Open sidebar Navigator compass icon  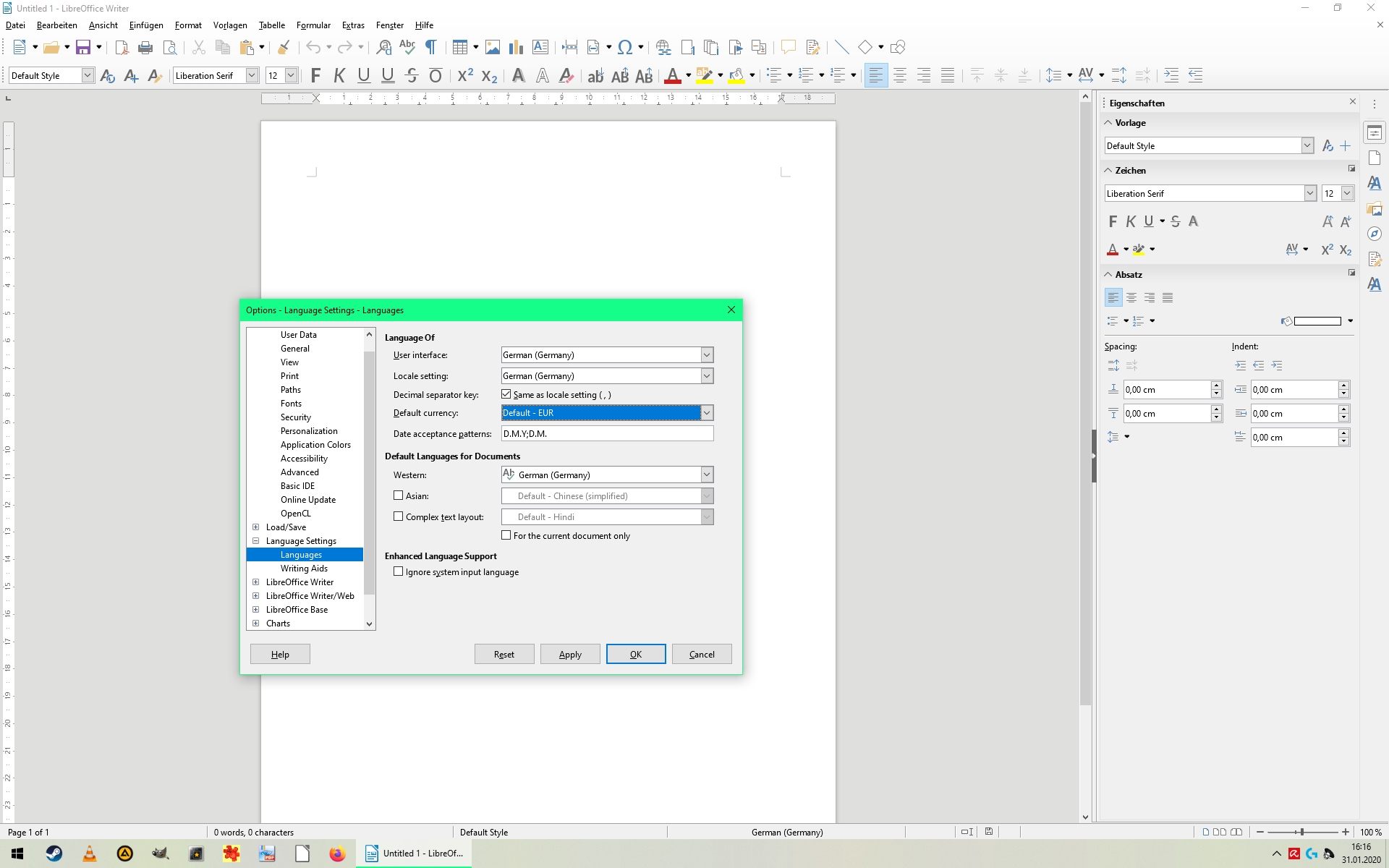pos(1375,234)
